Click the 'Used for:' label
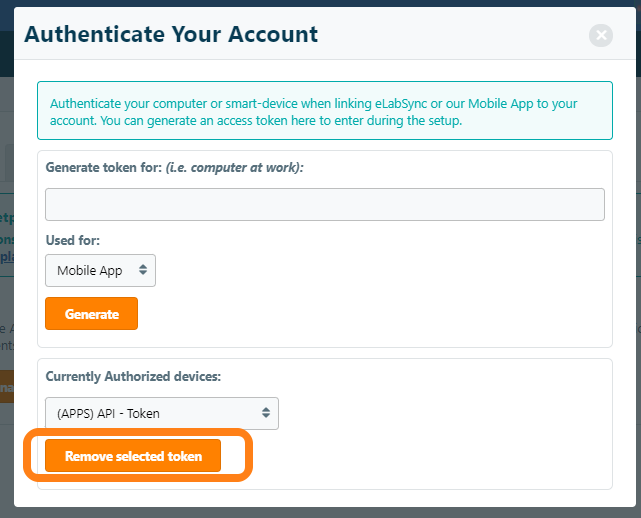Image resolution: width=641 pixels, height=518 pixels. click(73, 241)
